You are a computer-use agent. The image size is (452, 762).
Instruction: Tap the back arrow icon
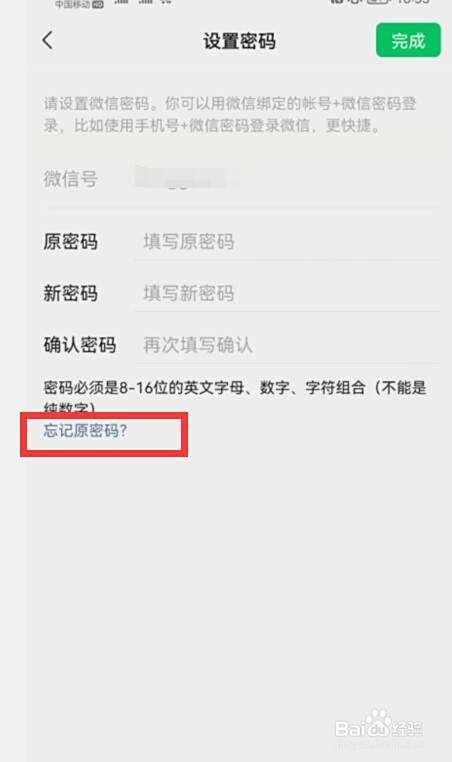click(x=48, y=40)
